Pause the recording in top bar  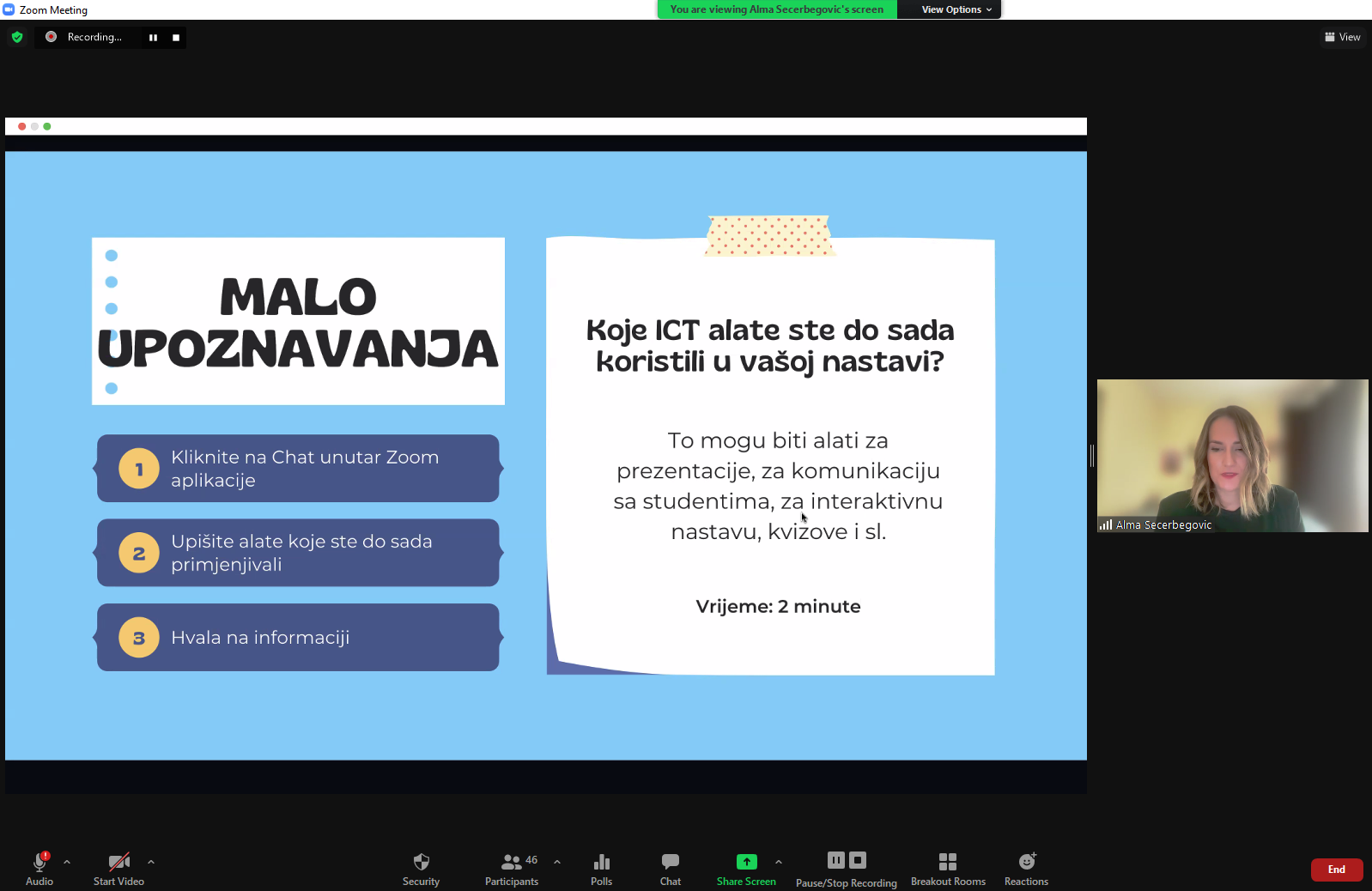(153, 38)
